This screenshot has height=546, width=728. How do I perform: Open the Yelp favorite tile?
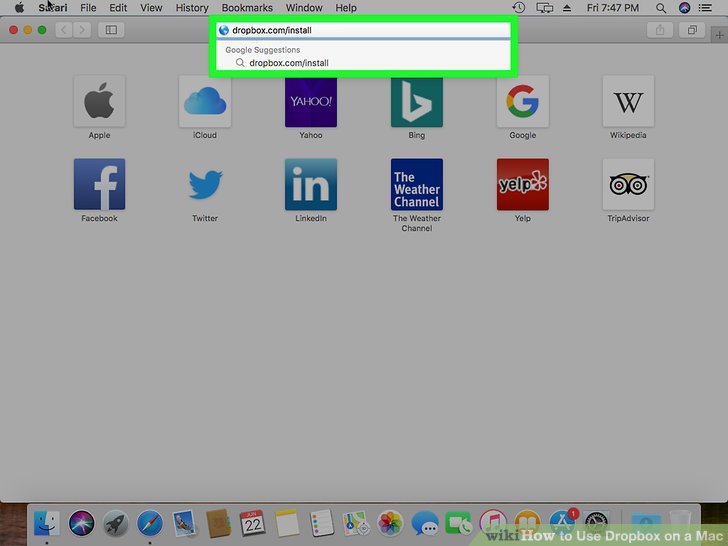point(522,184)
